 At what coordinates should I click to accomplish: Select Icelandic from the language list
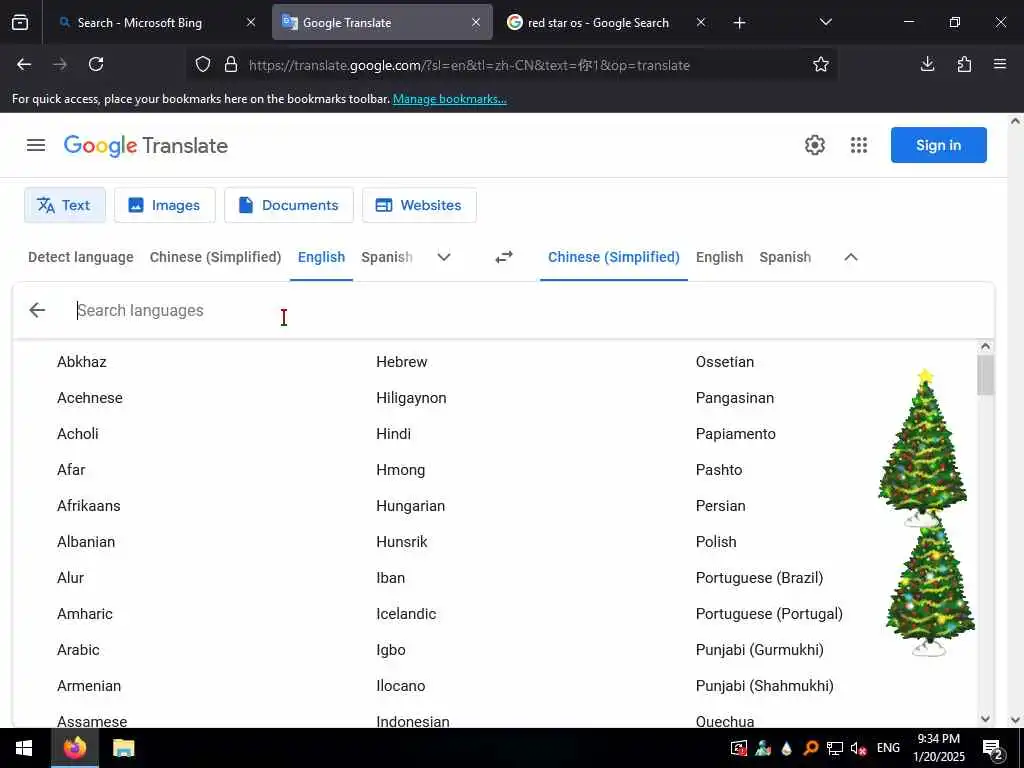point(406,614)
